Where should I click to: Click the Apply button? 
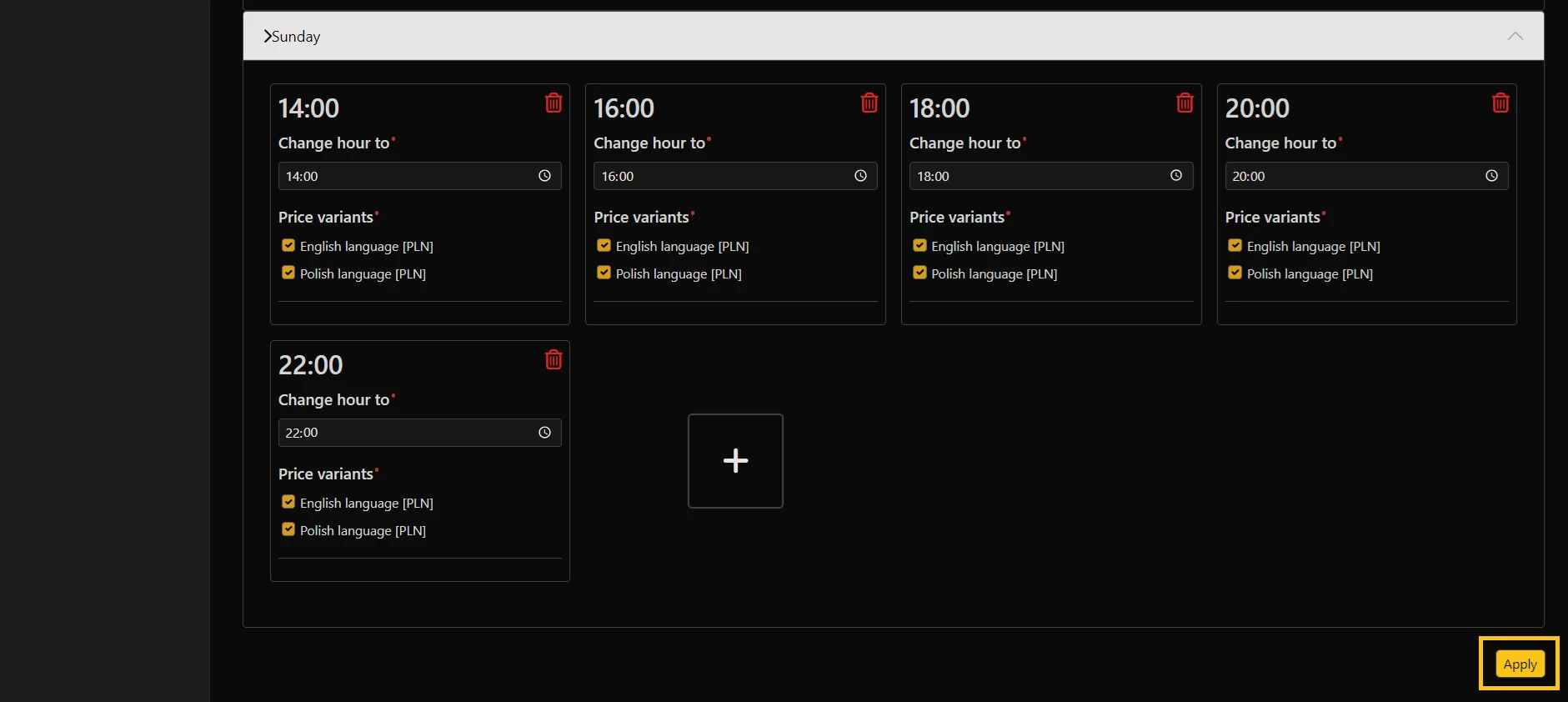point(1520,664)
